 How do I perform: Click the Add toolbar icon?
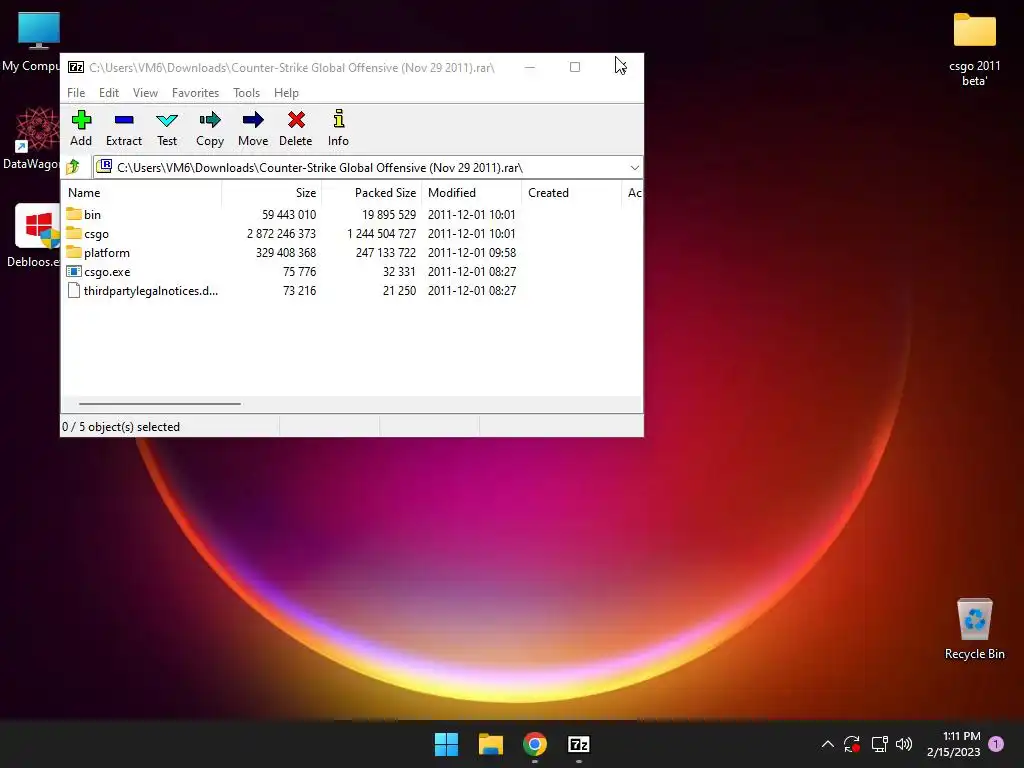(81, 120)
